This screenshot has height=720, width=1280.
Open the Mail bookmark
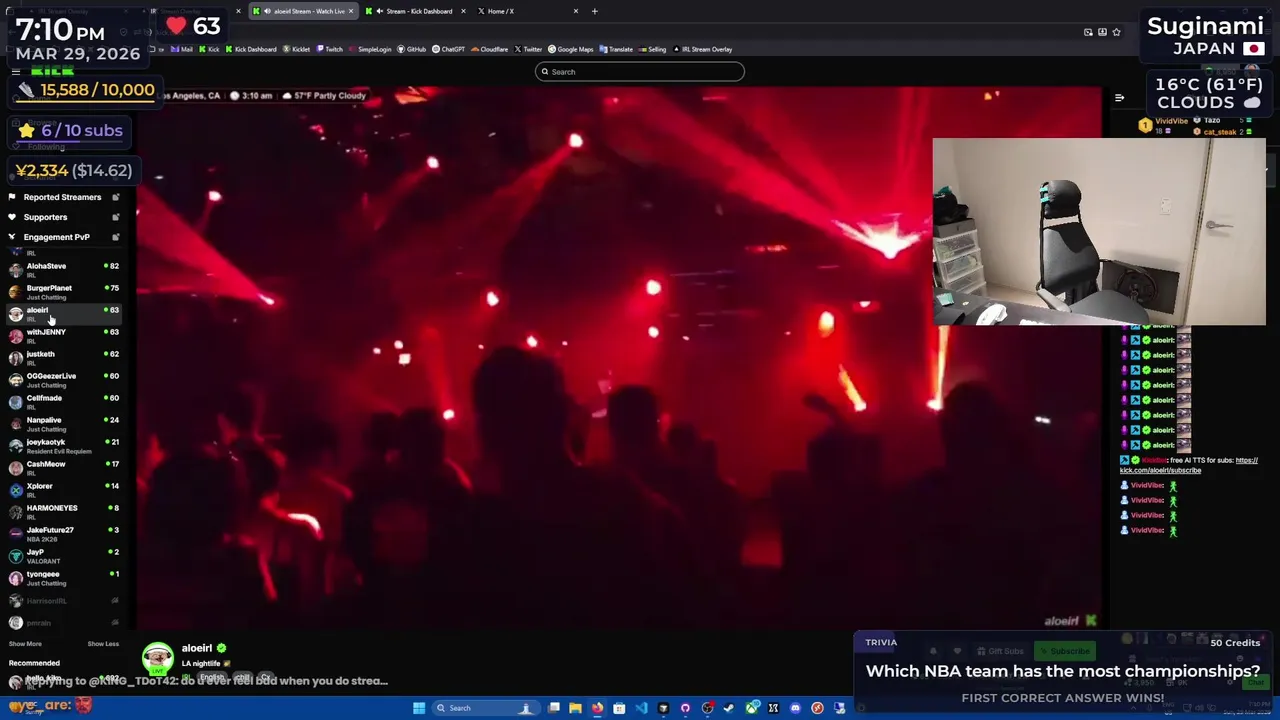point(182,49)
